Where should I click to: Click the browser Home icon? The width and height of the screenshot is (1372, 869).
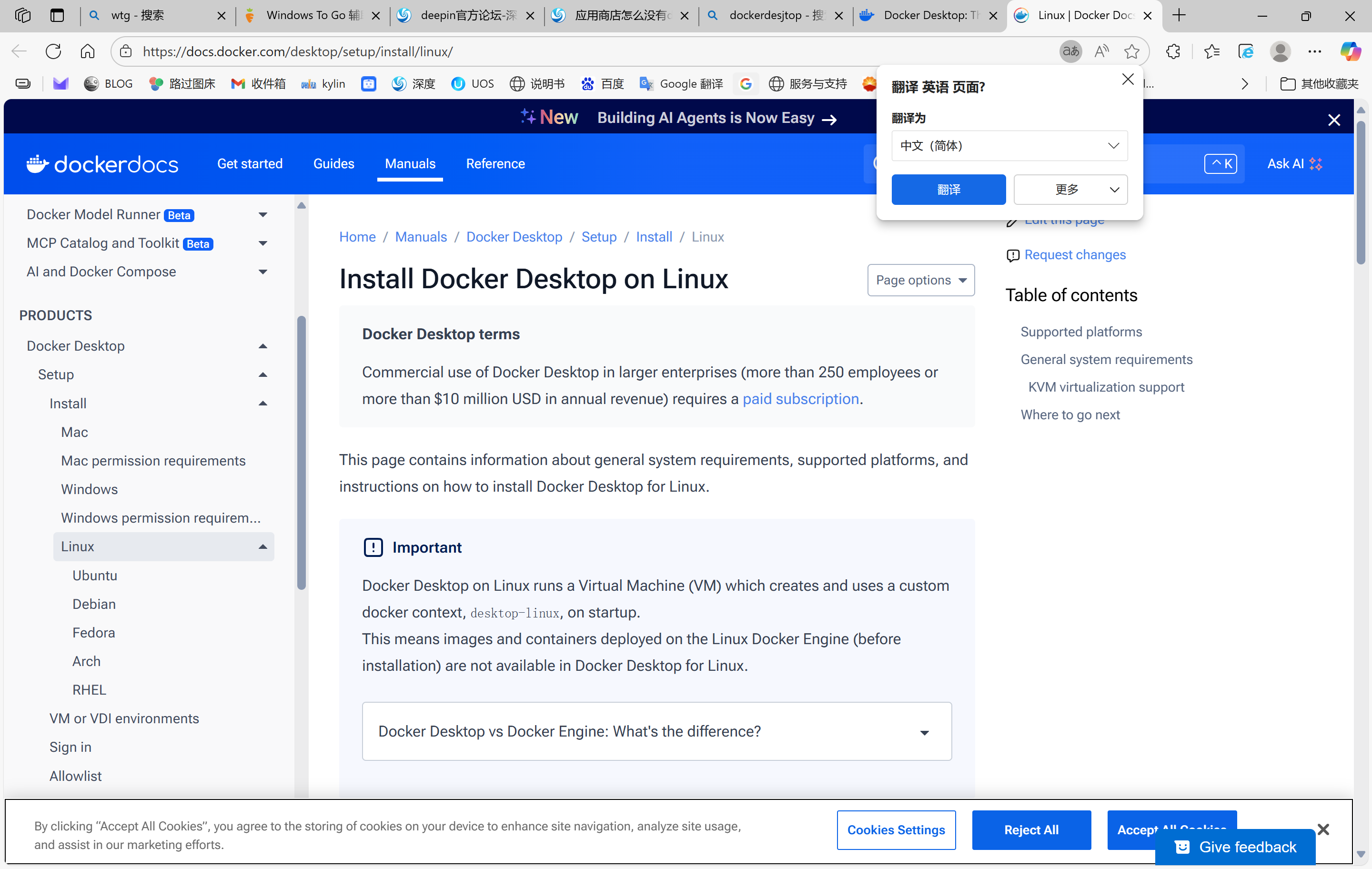point(87,51)
